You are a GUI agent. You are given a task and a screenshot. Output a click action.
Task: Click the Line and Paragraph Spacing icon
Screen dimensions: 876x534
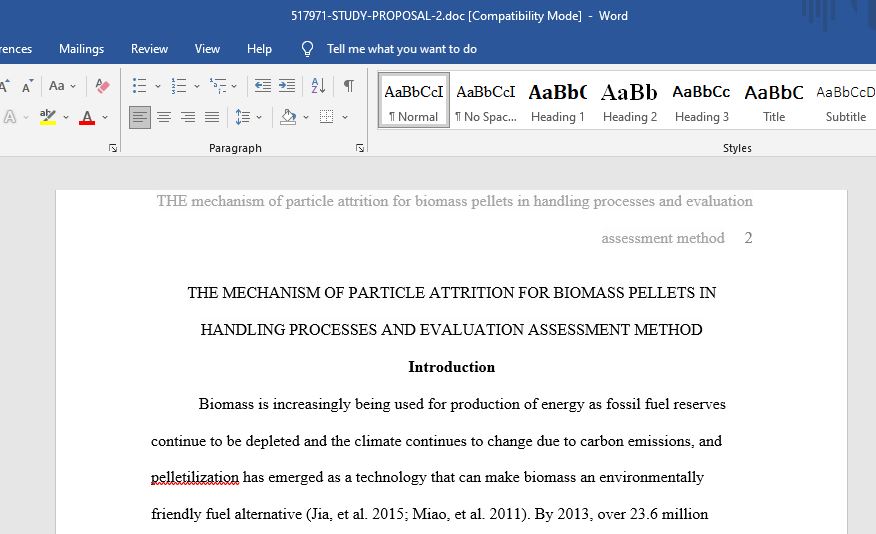click(242, 117)
